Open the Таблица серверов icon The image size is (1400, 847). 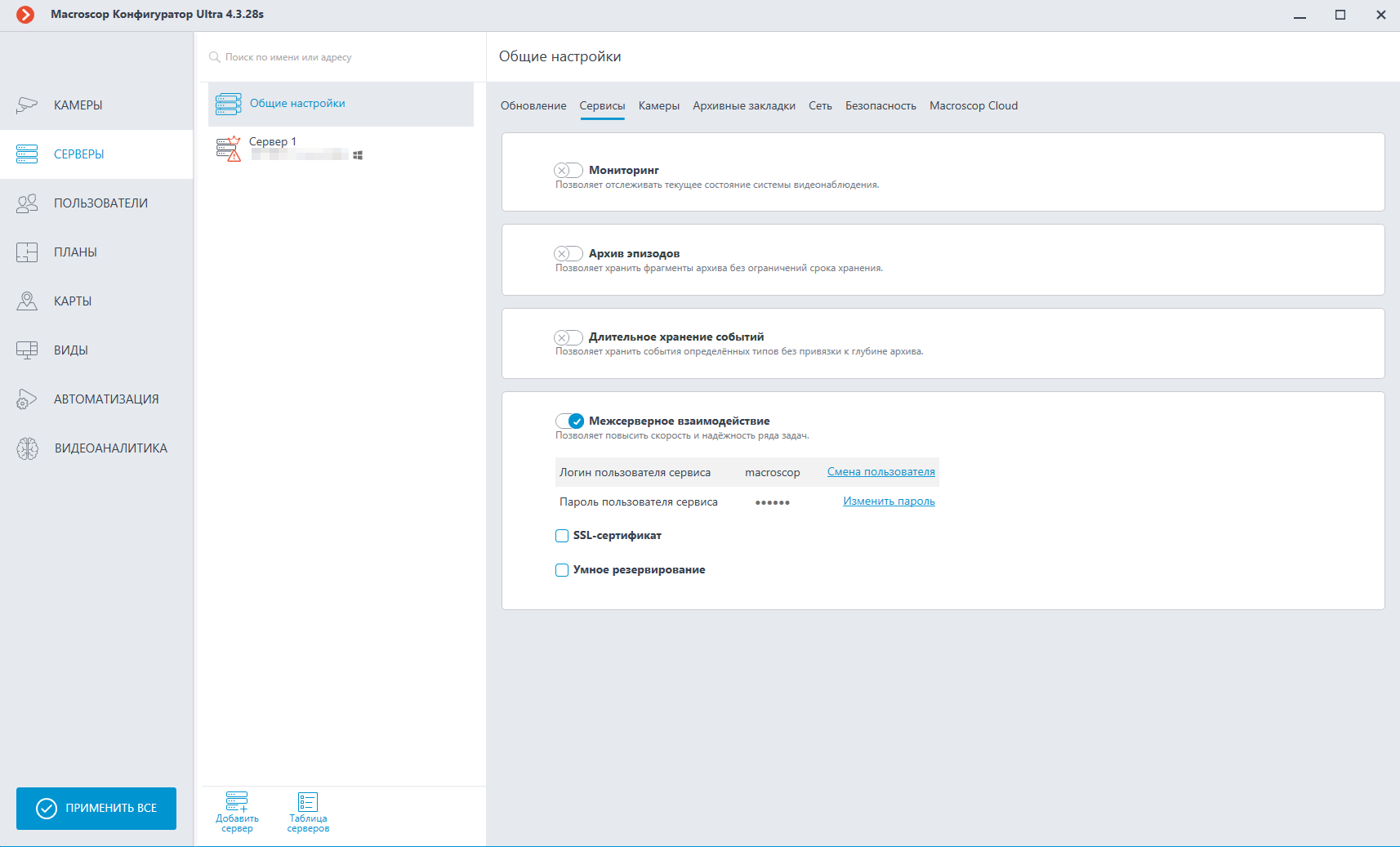[x=308, y=802]
